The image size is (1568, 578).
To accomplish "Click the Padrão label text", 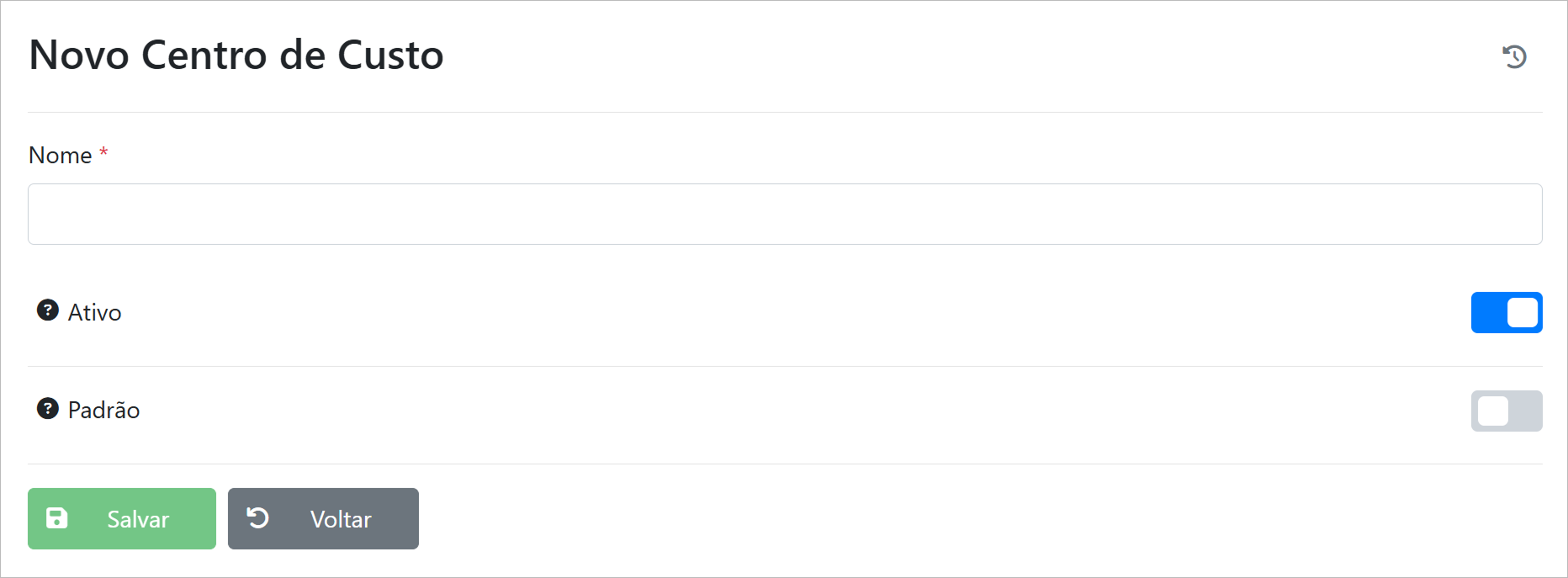I will coord(104,411).
